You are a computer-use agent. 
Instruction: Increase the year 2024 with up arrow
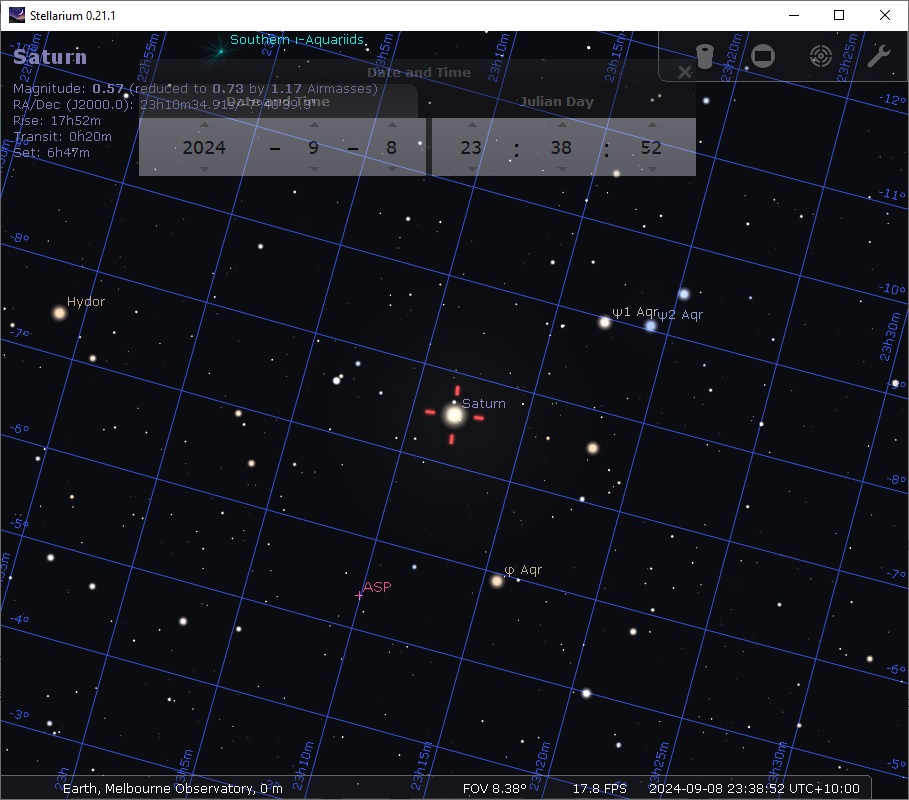tap(204, 125)
